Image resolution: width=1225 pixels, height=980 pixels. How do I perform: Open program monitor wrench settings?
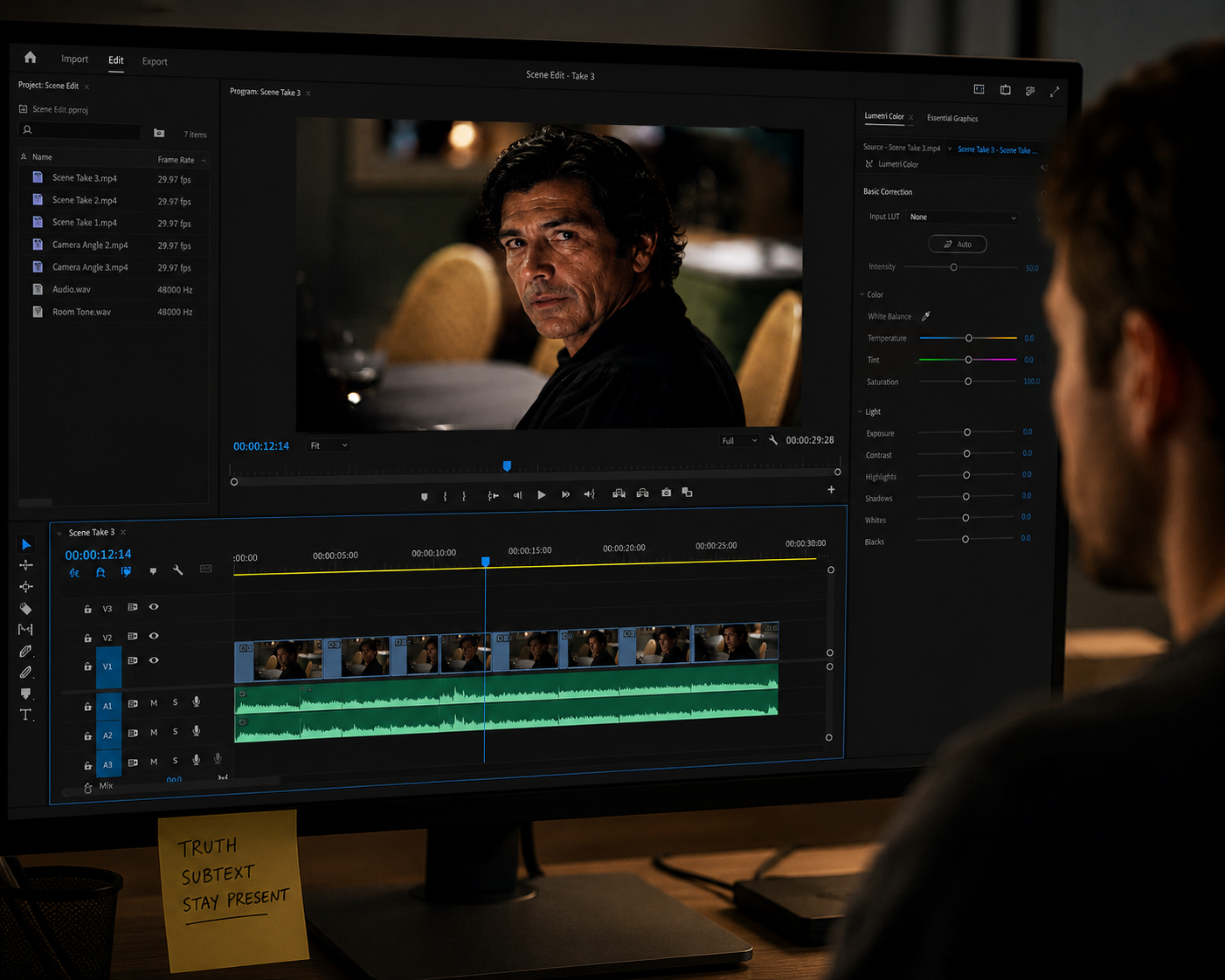[x=773, y=440]
